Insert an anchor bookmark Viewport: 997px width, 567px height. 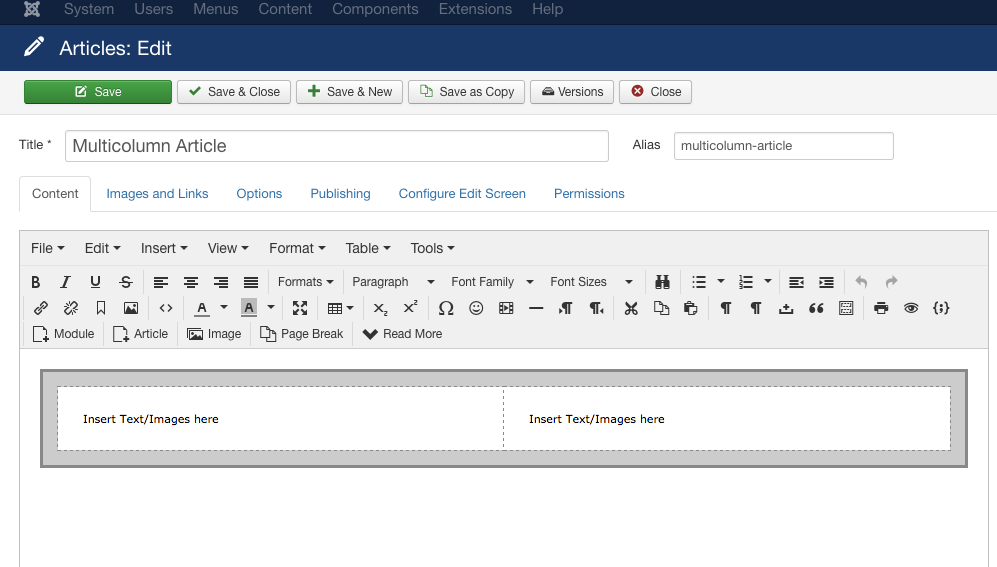[x=100, y=308]
